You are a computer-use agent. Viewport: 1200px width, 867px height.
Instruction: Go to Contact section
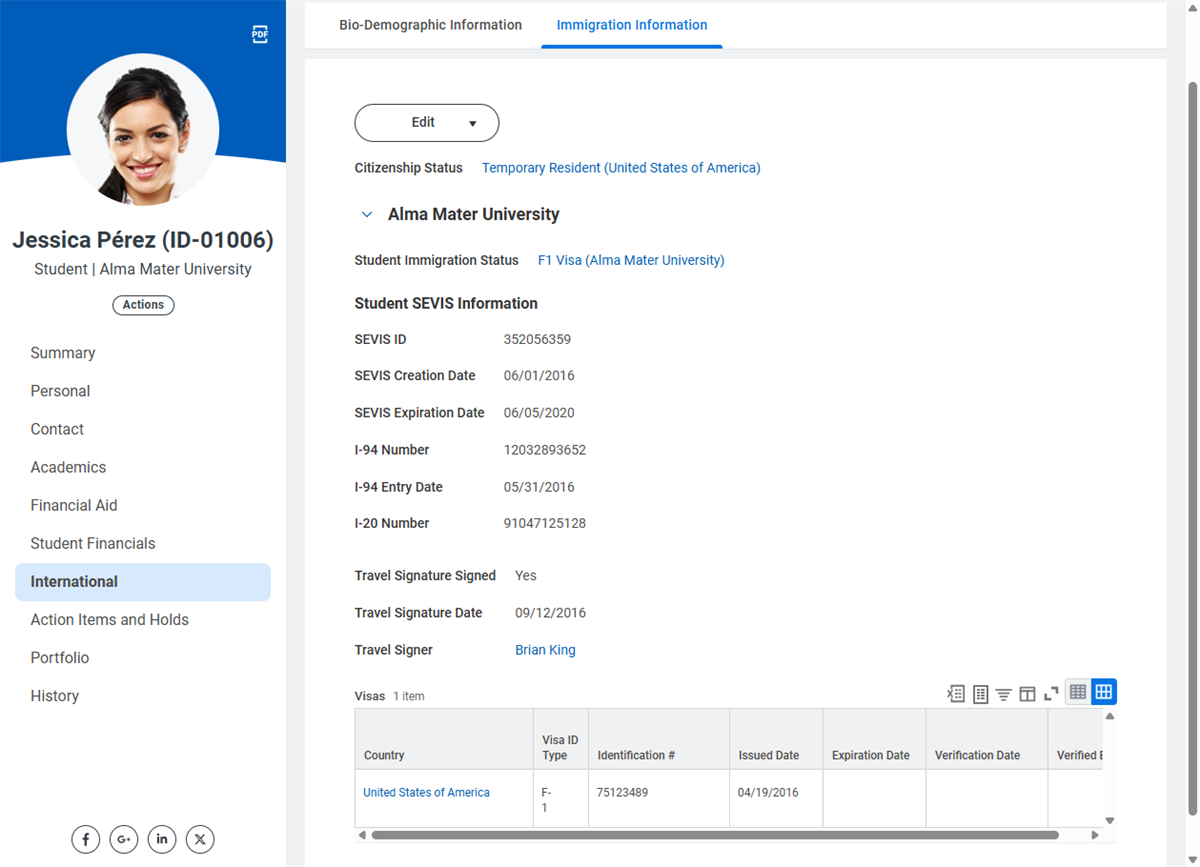coord(143,429)
